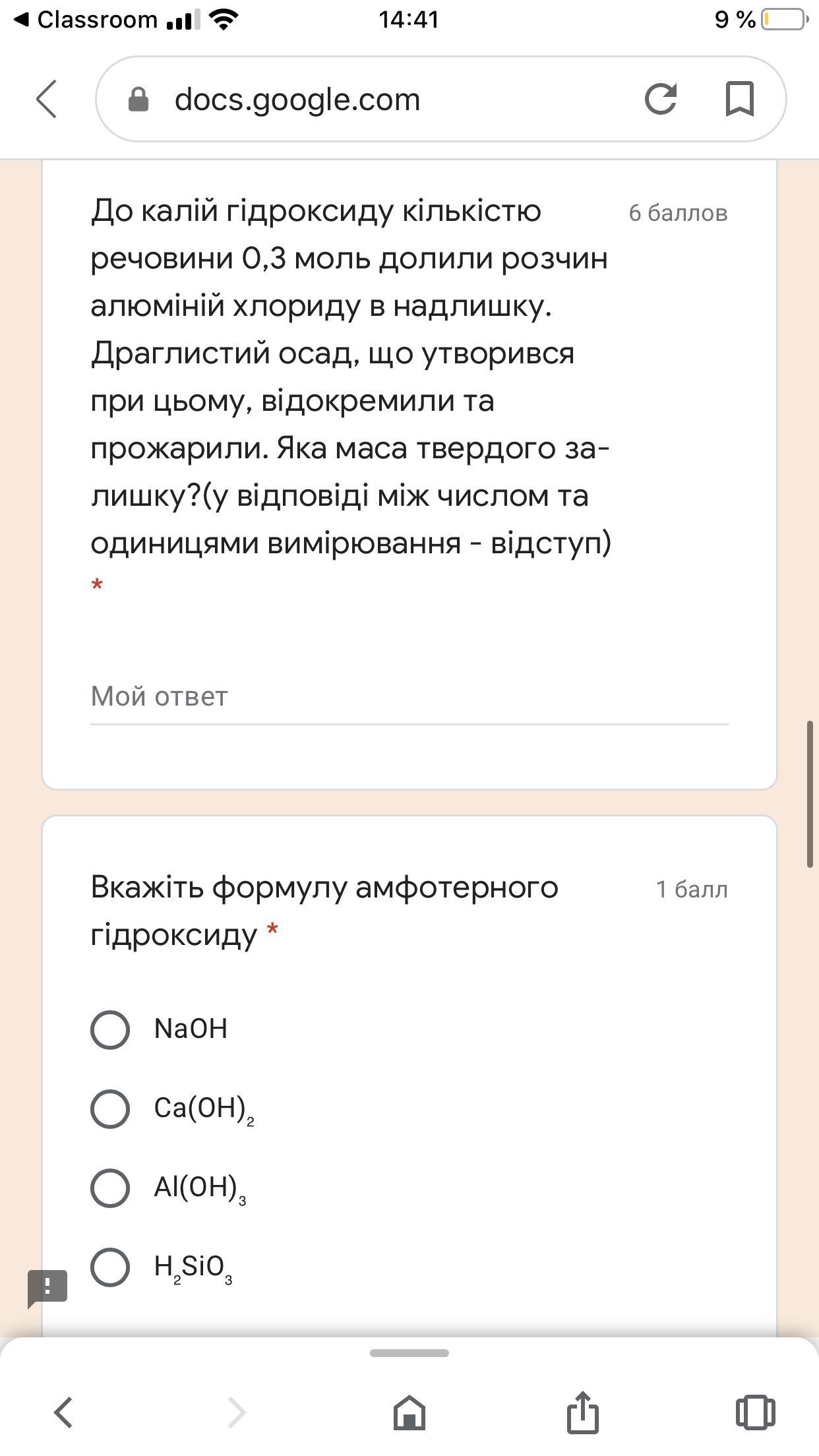Open the tabs overview icon

[x=755, y=1412]
